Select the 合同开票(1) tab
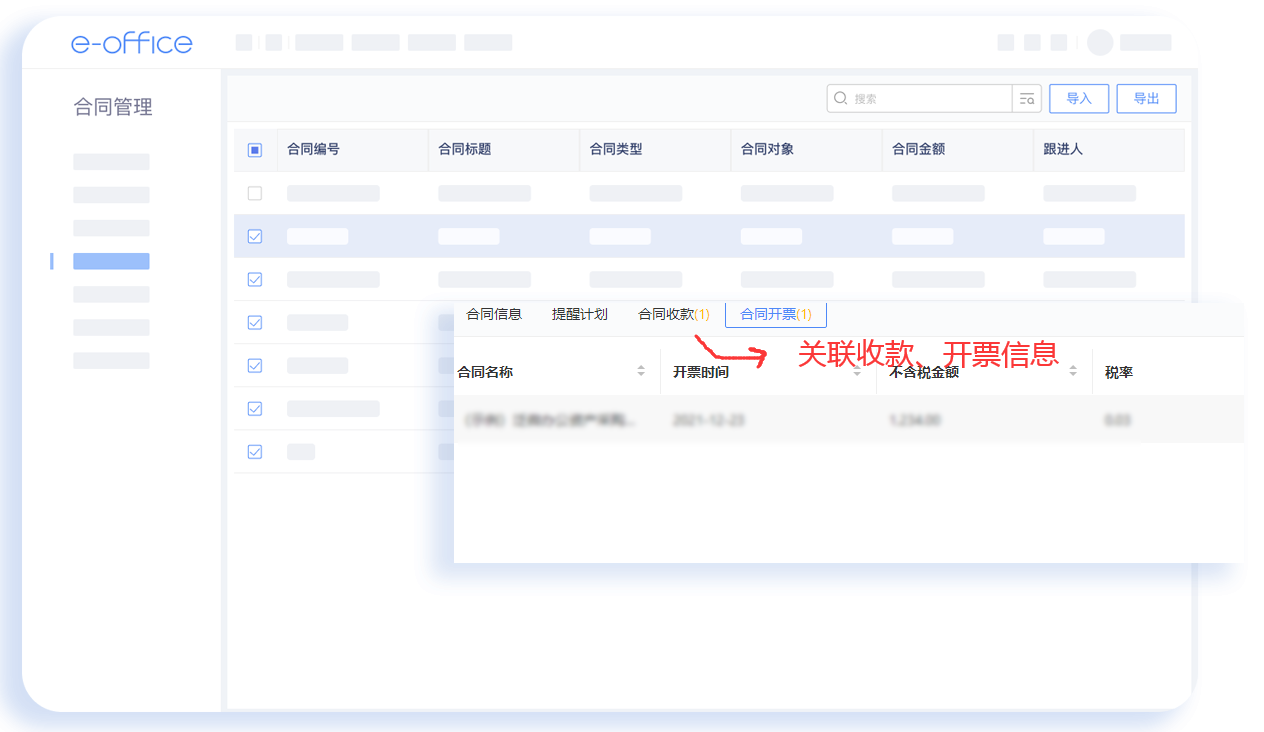 pos(776,314)
